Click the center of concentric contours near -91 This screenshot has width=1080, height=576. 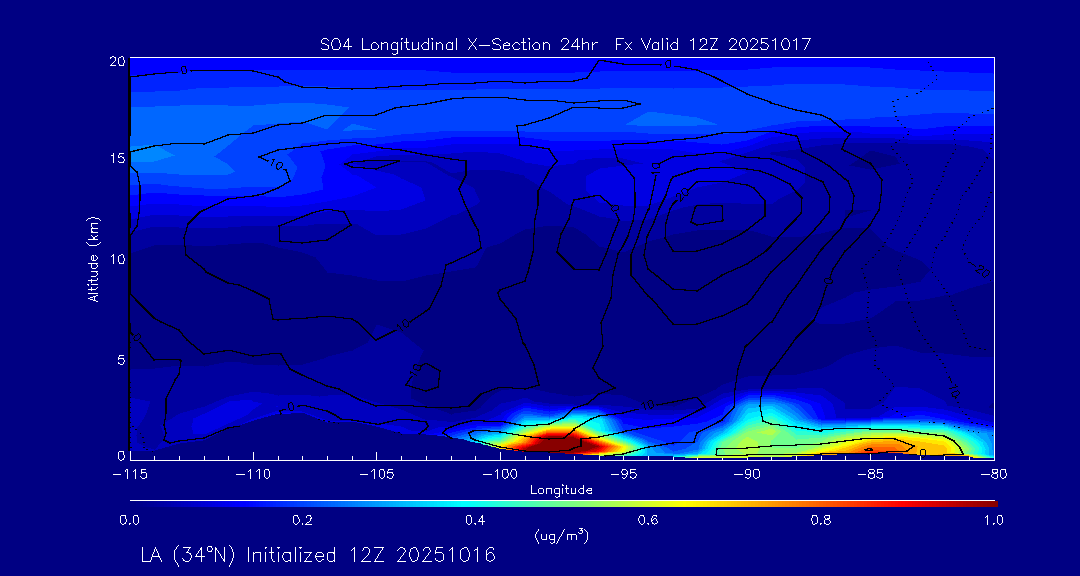[x=709, y=214]
